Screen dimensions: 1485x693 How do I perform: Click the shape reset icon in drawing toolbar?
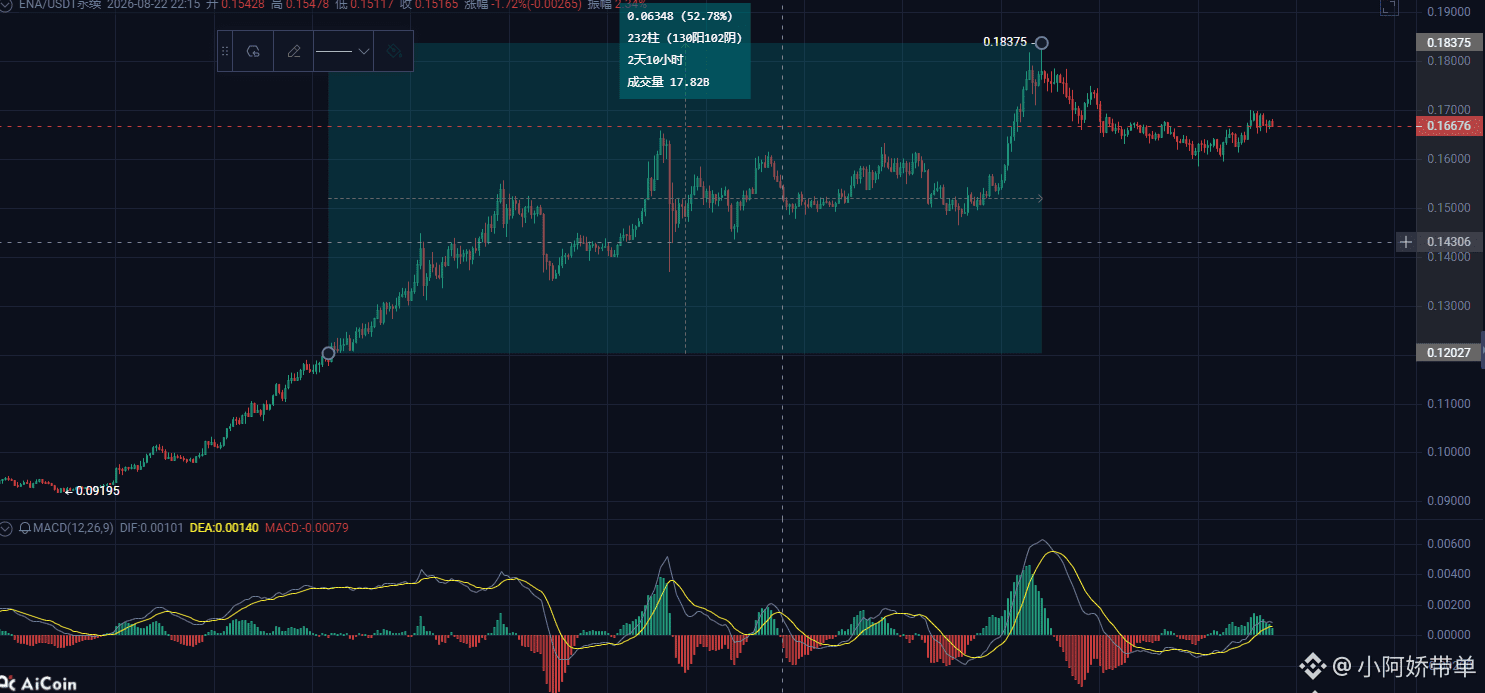click(253, 51)
